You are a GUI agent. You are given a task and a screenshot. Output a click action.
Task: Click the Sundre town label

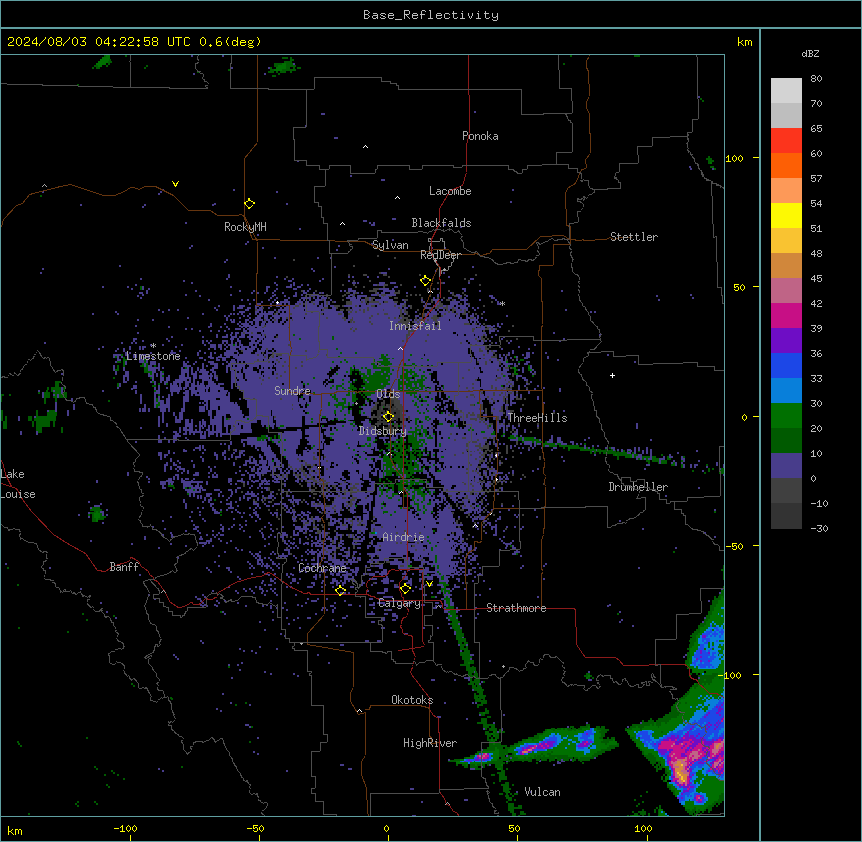point(292,391)
